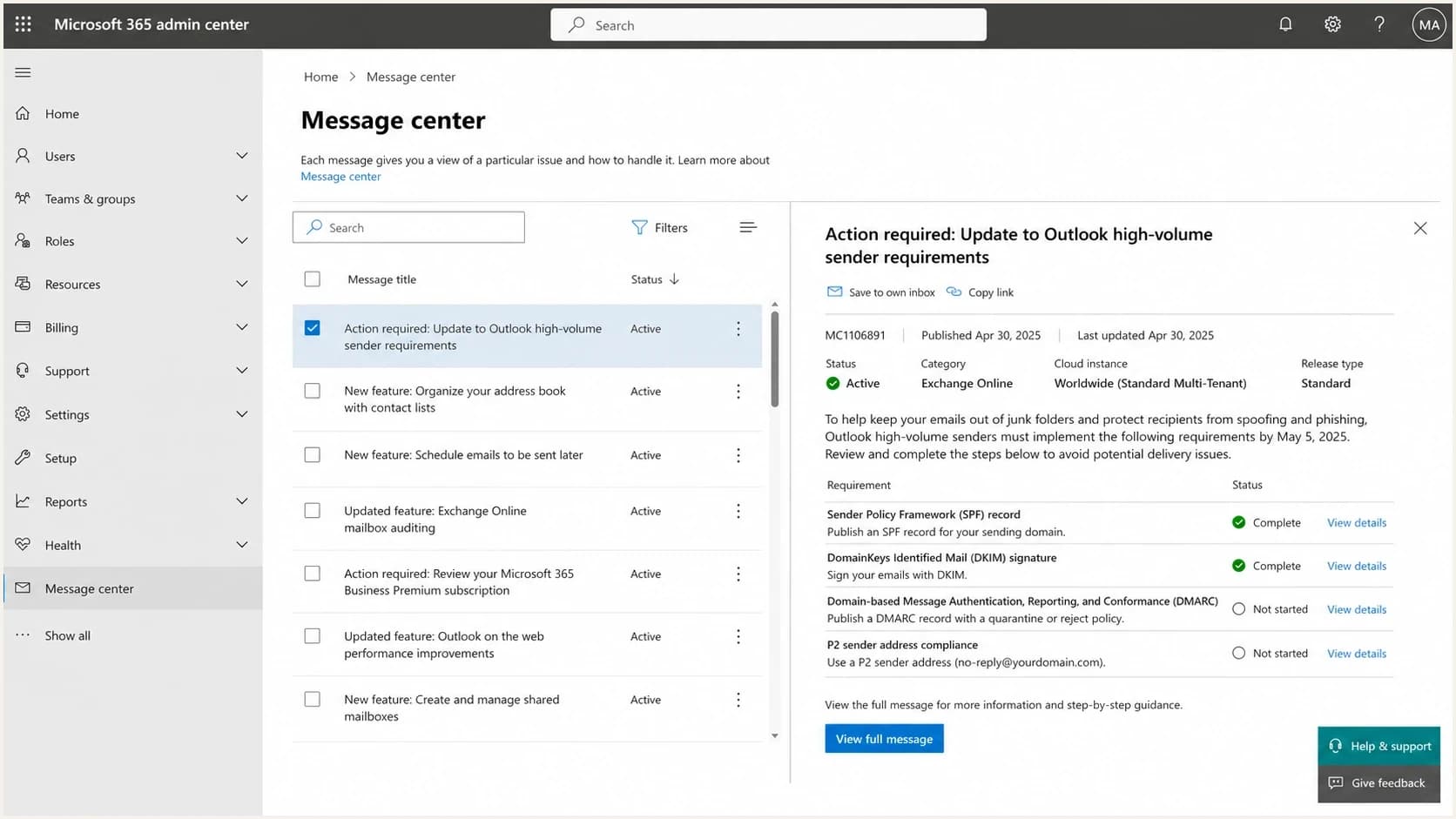Open the app launcher waffle icon
The height and width of the screenshot is (819, 1456).
pyautogui.click(x=24, y=24)
